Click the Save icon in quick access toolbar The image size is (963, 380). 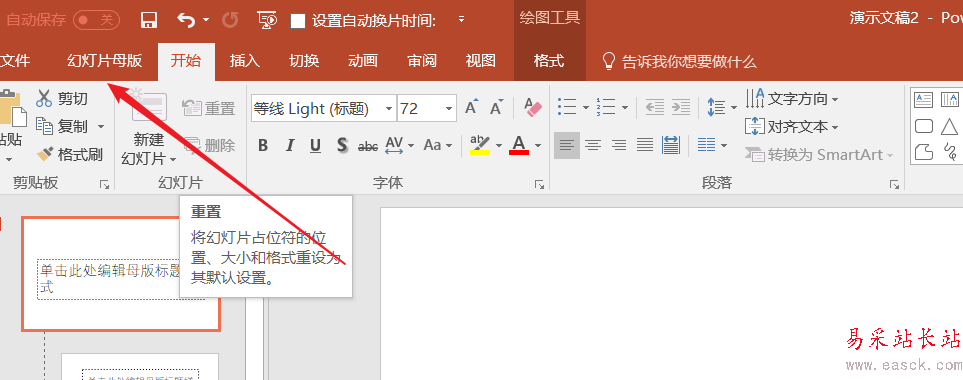[149, 20]
